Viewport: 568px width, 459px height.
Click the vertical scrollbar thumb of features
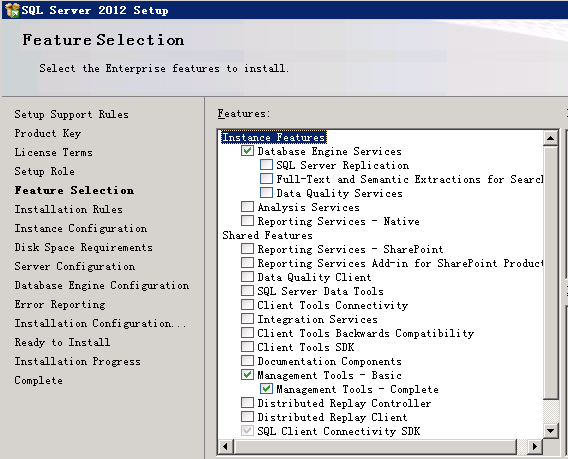coord(551,272)
